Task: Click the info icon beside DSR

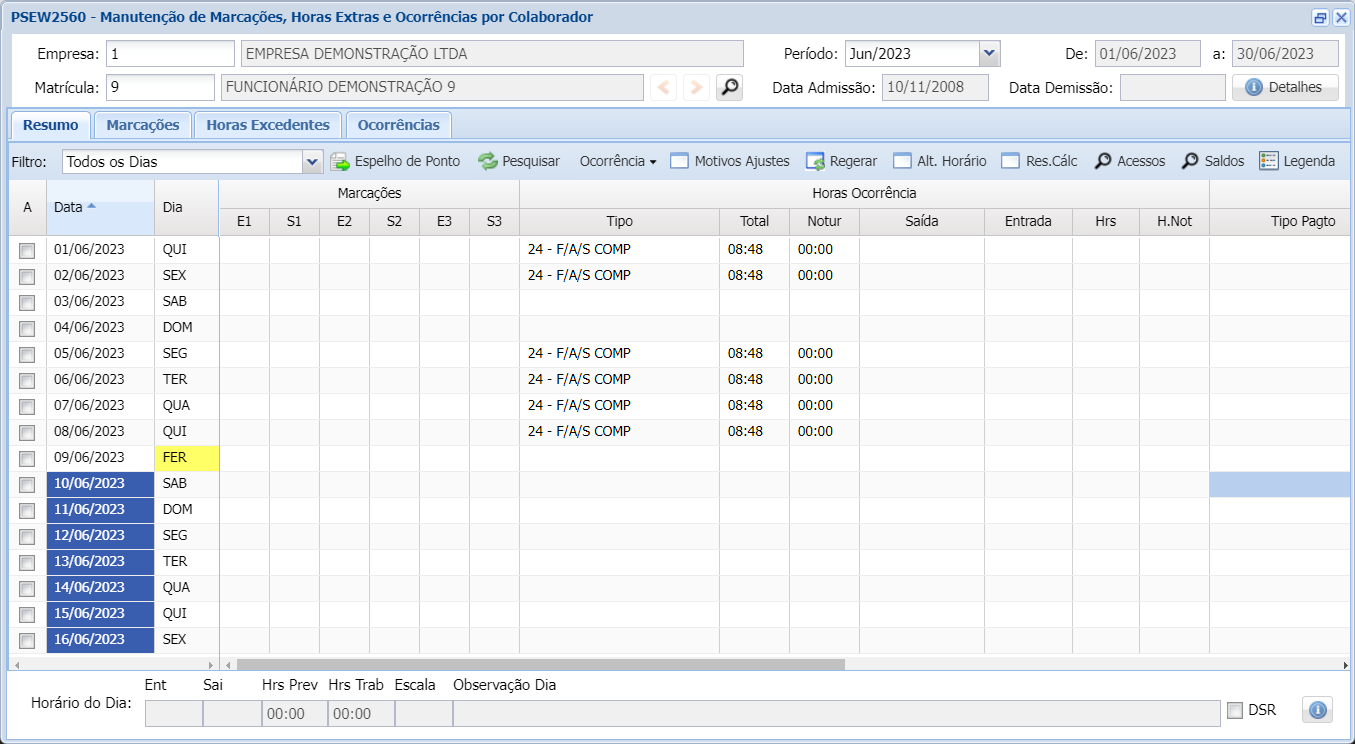Action: [1317, 710]
